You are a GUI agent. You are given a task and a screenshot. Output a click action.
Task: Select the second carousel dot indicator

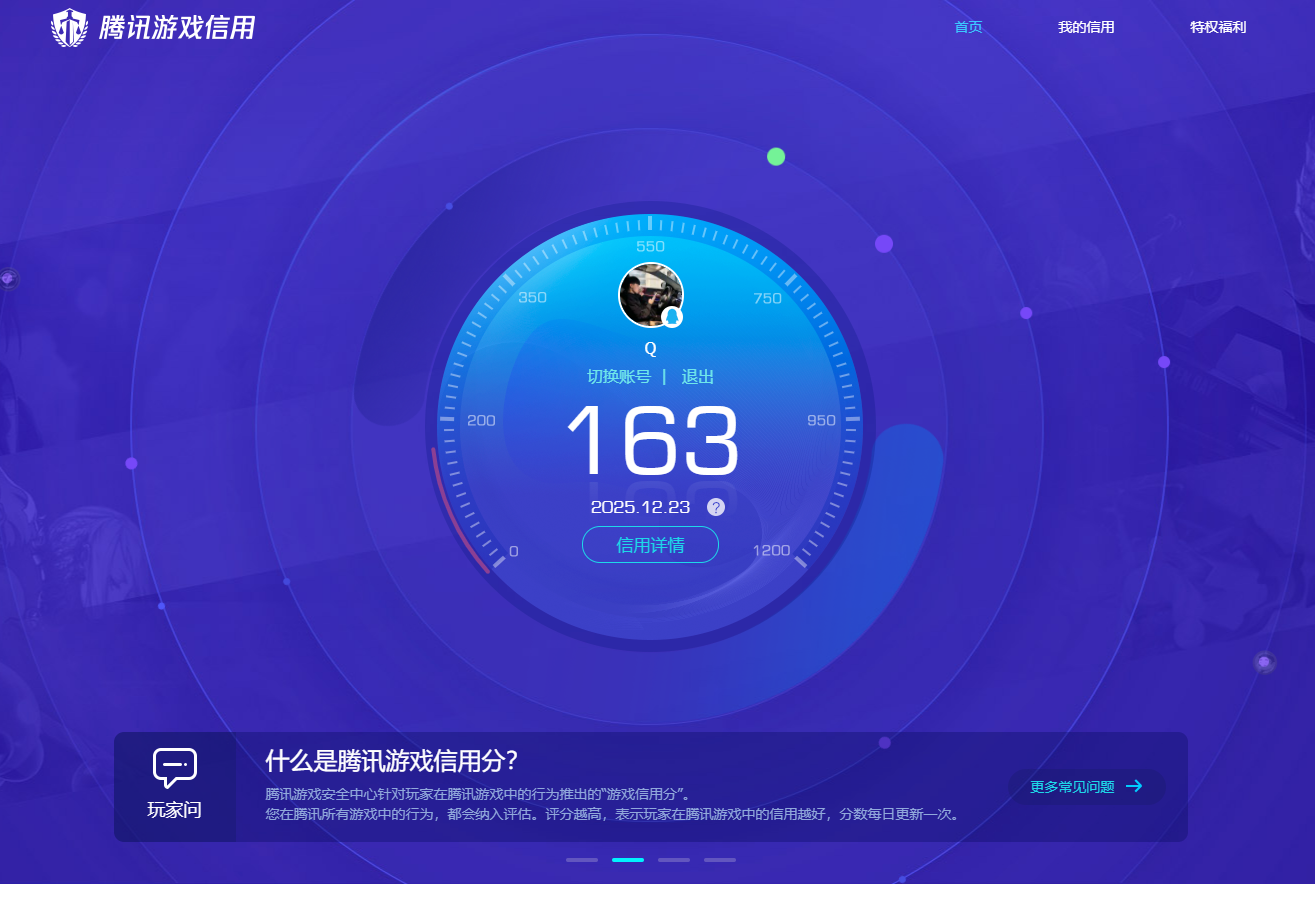pos(628,859)
